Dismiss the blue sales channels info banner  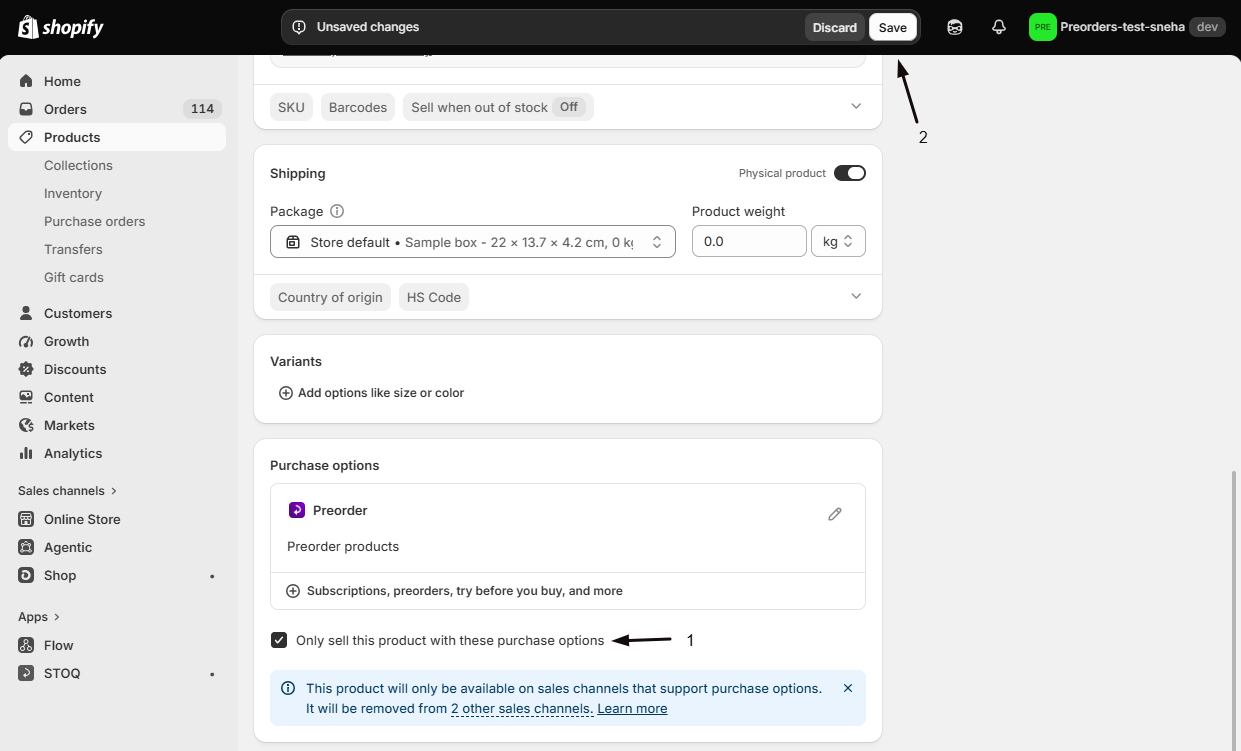click(x=848, y=688)
